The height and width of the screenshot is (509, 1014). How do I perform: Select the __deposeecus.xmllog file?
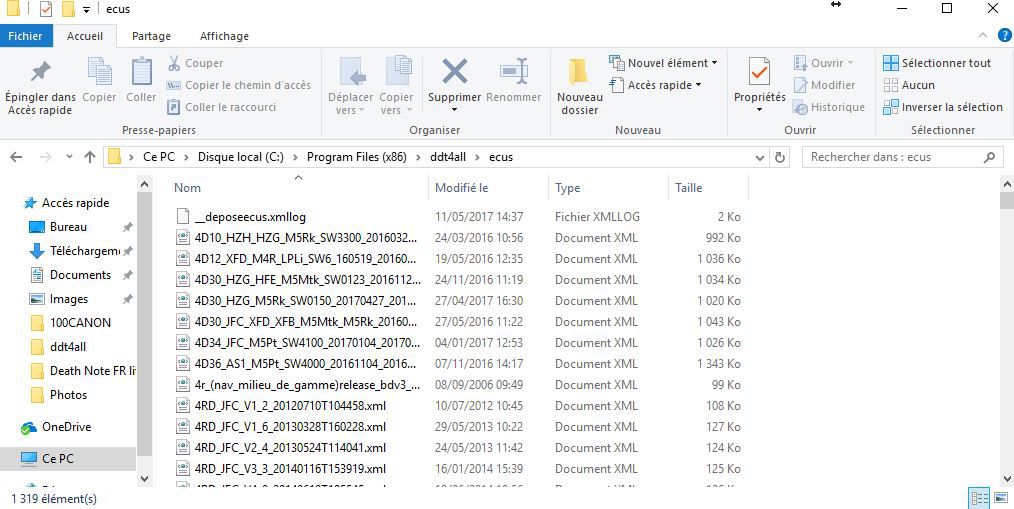point(250,217)
